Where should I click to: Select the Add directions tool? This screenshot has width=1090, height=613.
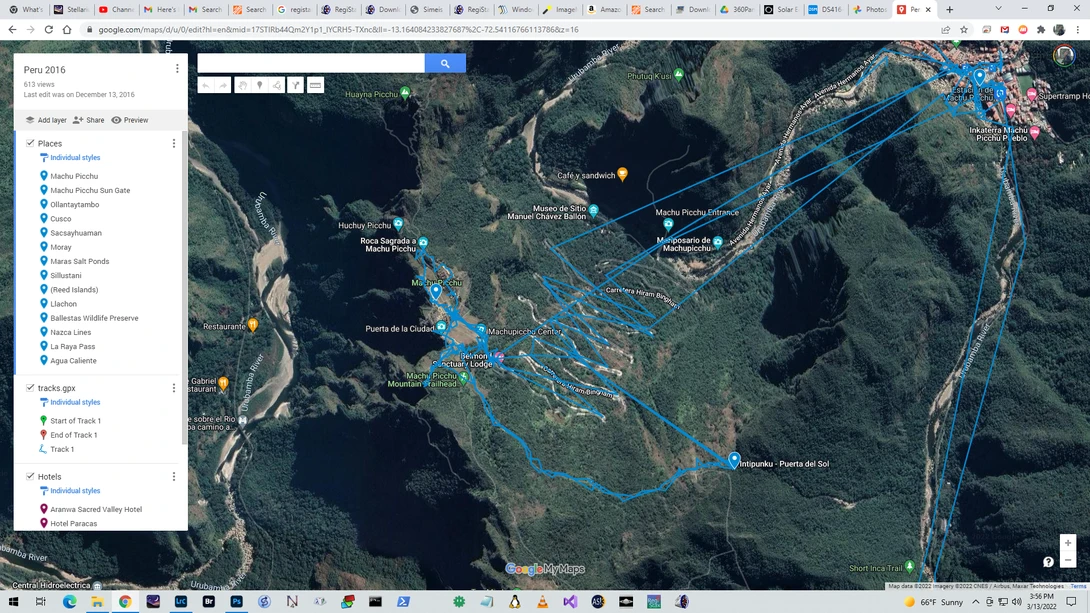pos(295,85)
